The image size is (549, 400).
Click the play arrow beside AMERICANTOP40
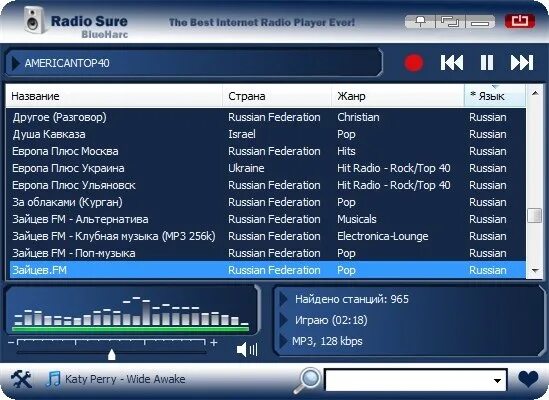(16, 63)
